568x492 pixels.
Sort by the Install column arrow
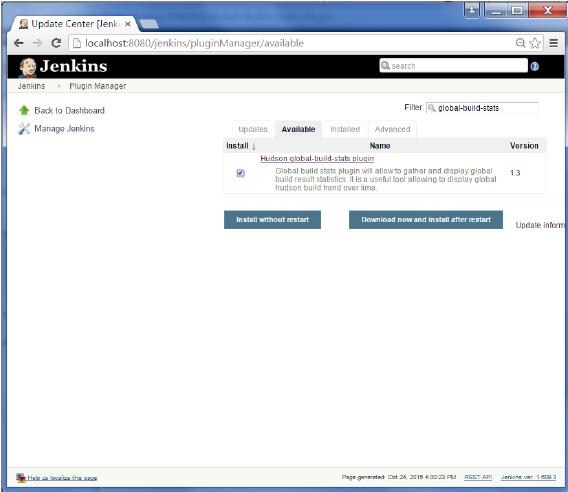coord(254,146)
